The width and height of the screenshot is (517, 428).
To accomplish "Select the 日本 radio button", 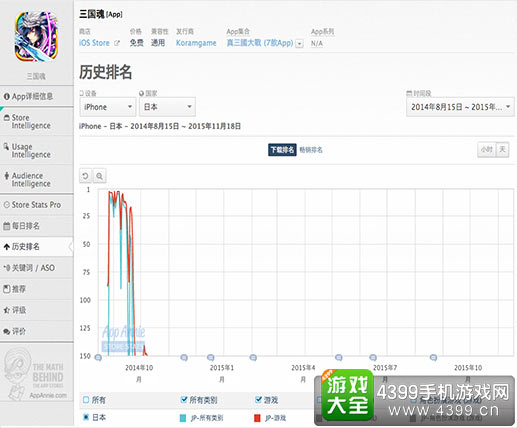I will tap(86, 417).
